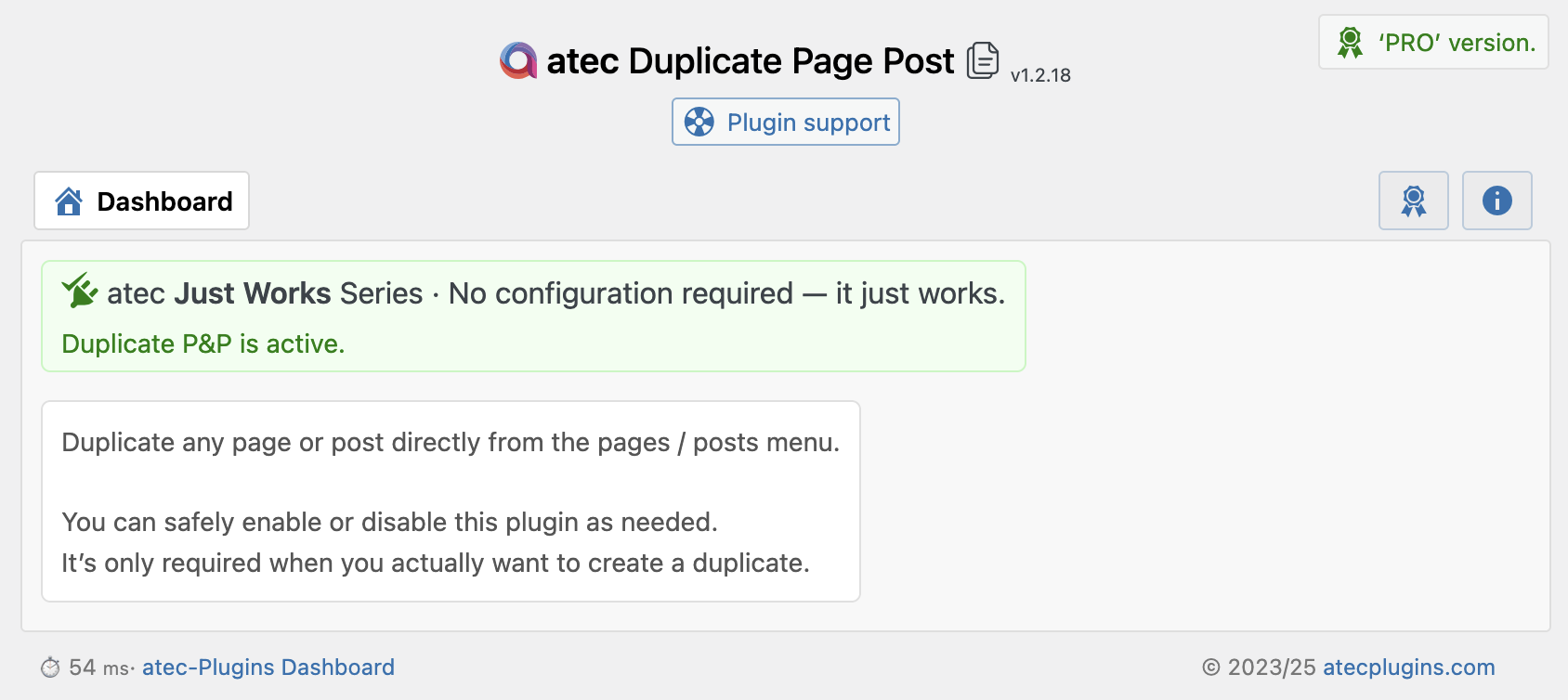Viewport: 1568px width, 700px height.
Task: Select the 'PRO' version text label
Action: coord(1457,43)
